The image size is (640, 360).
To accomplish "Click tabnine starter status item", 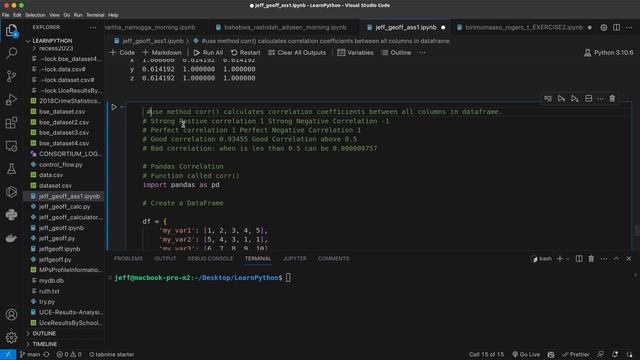I will point(111,354).
